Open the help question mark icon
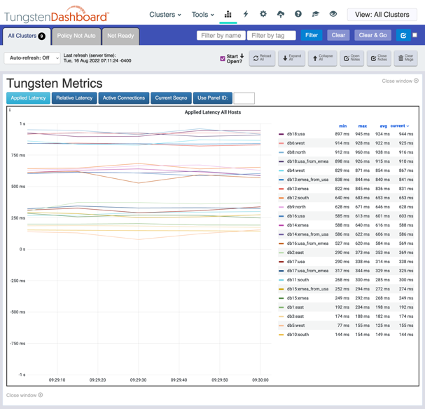Viewport: 426px width, 410px height. 298,14
